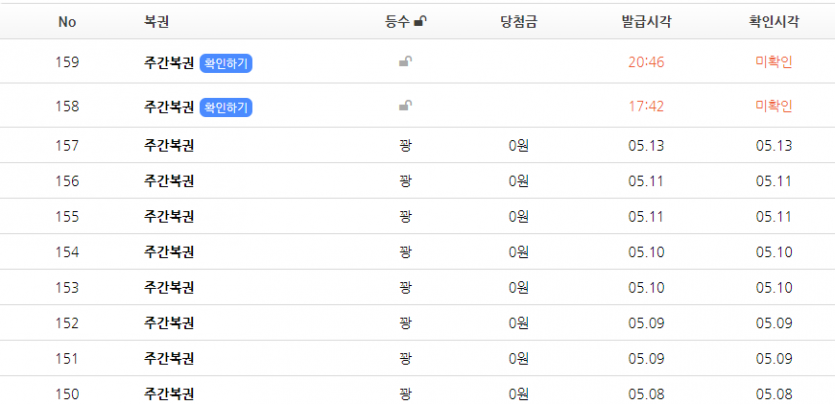This screenshot has height=405, width=835.
Task: Click 05.10 confirm date in row 153
Action: [774, 287]
